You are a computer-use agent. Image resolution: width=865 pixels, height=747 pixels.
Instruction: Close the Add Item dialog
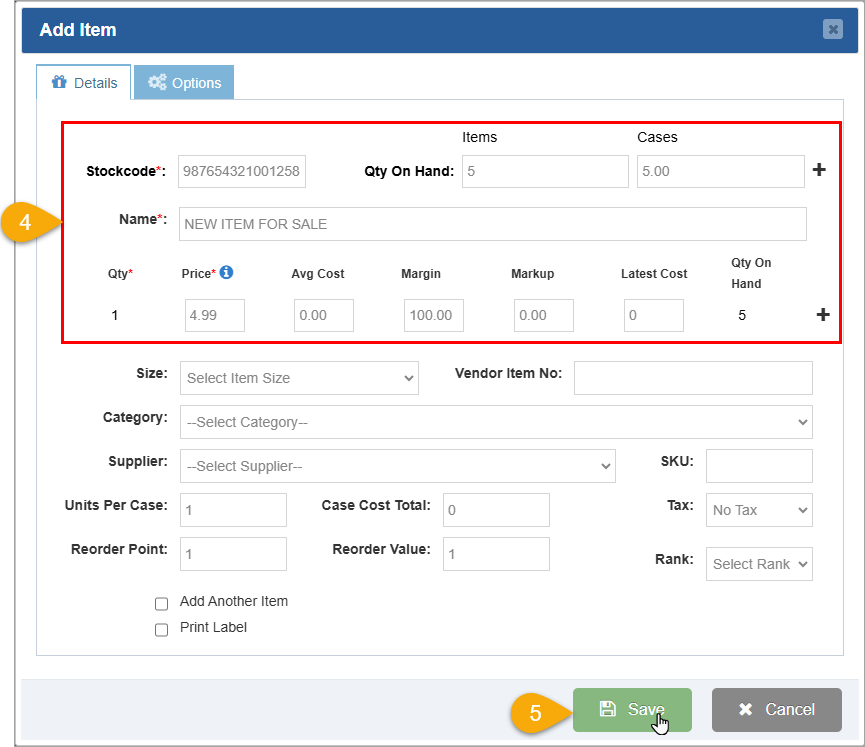pyautogui.click(x=832, y=30)
